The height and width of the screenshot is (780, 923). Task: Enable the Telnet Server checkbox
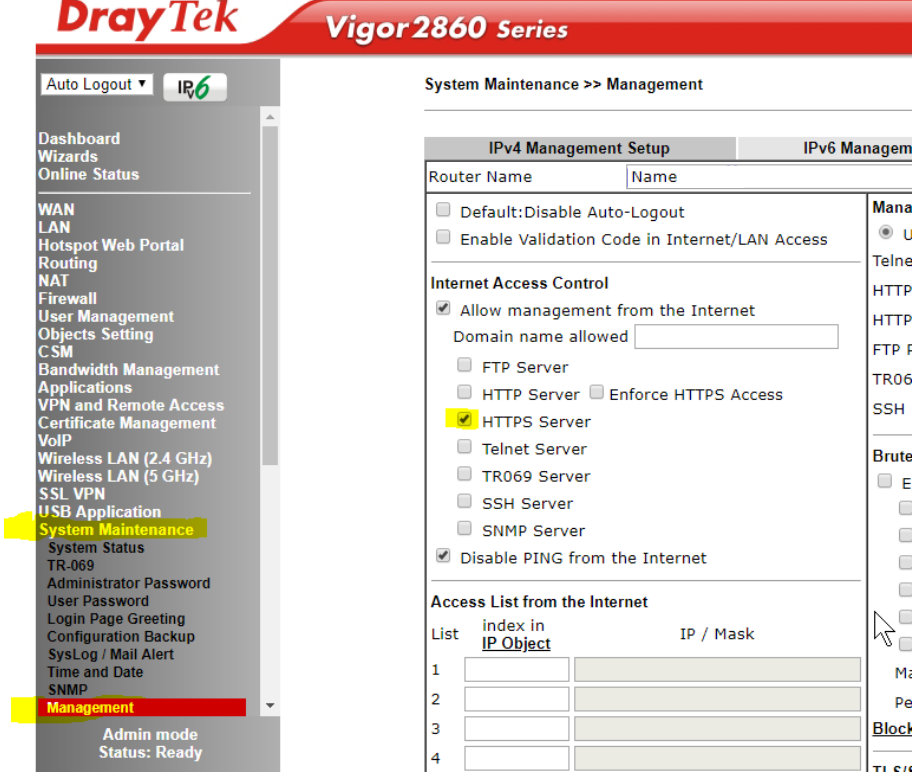(x=464, y=447)
